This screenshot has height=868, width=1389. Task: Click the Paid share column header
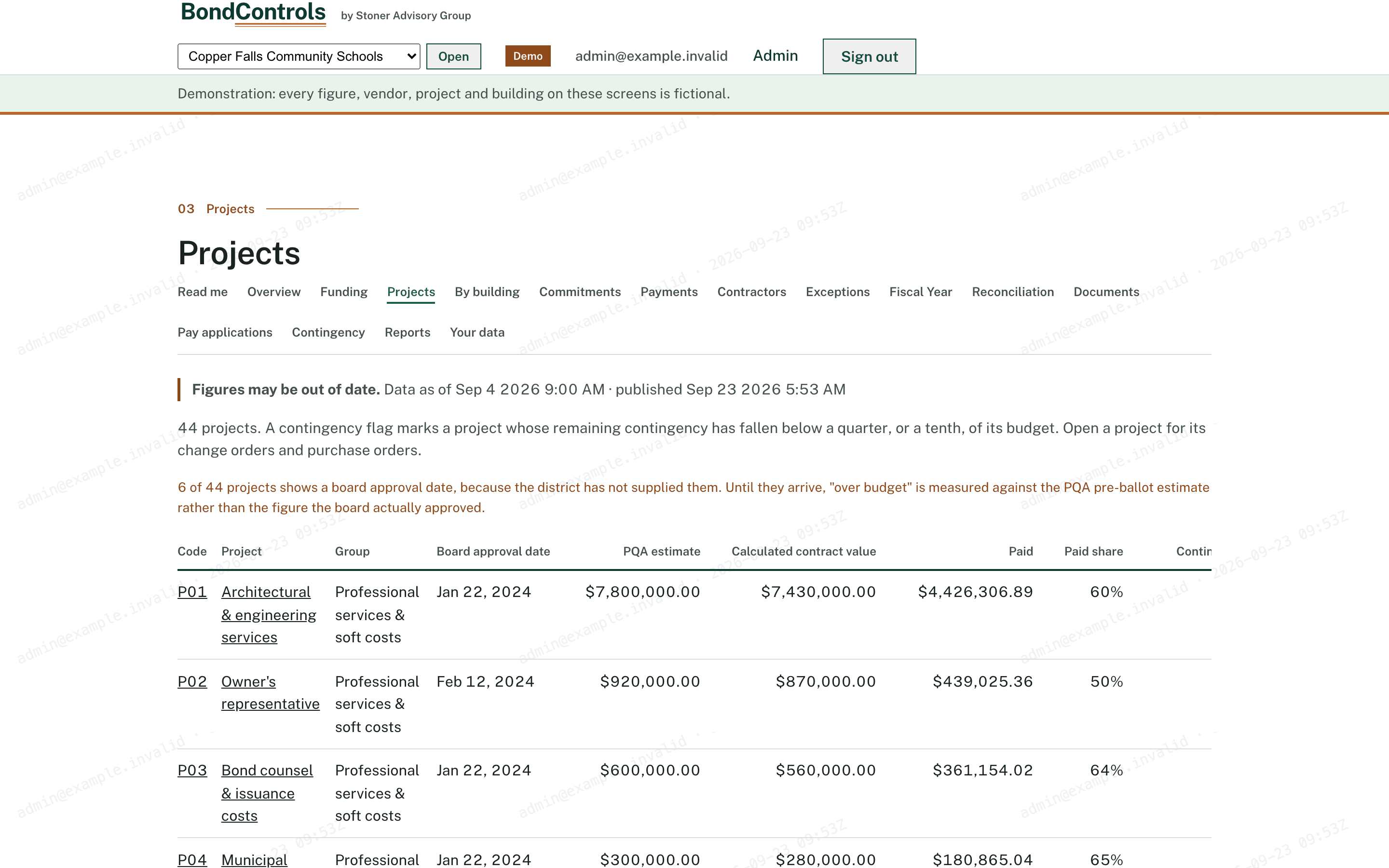click(x=1093, y=551)
